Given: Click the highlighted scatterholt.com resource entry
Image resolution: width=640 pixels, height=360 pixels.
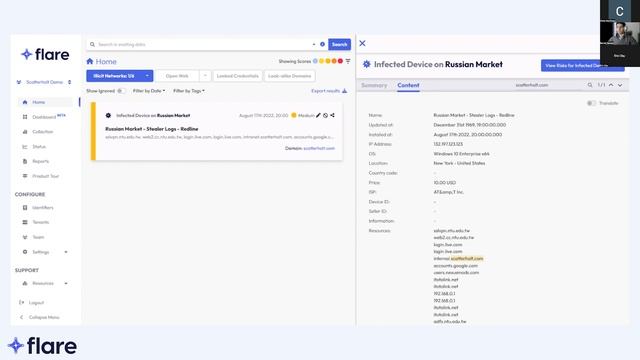Looking at the screenshot, I should pos(467,258).
